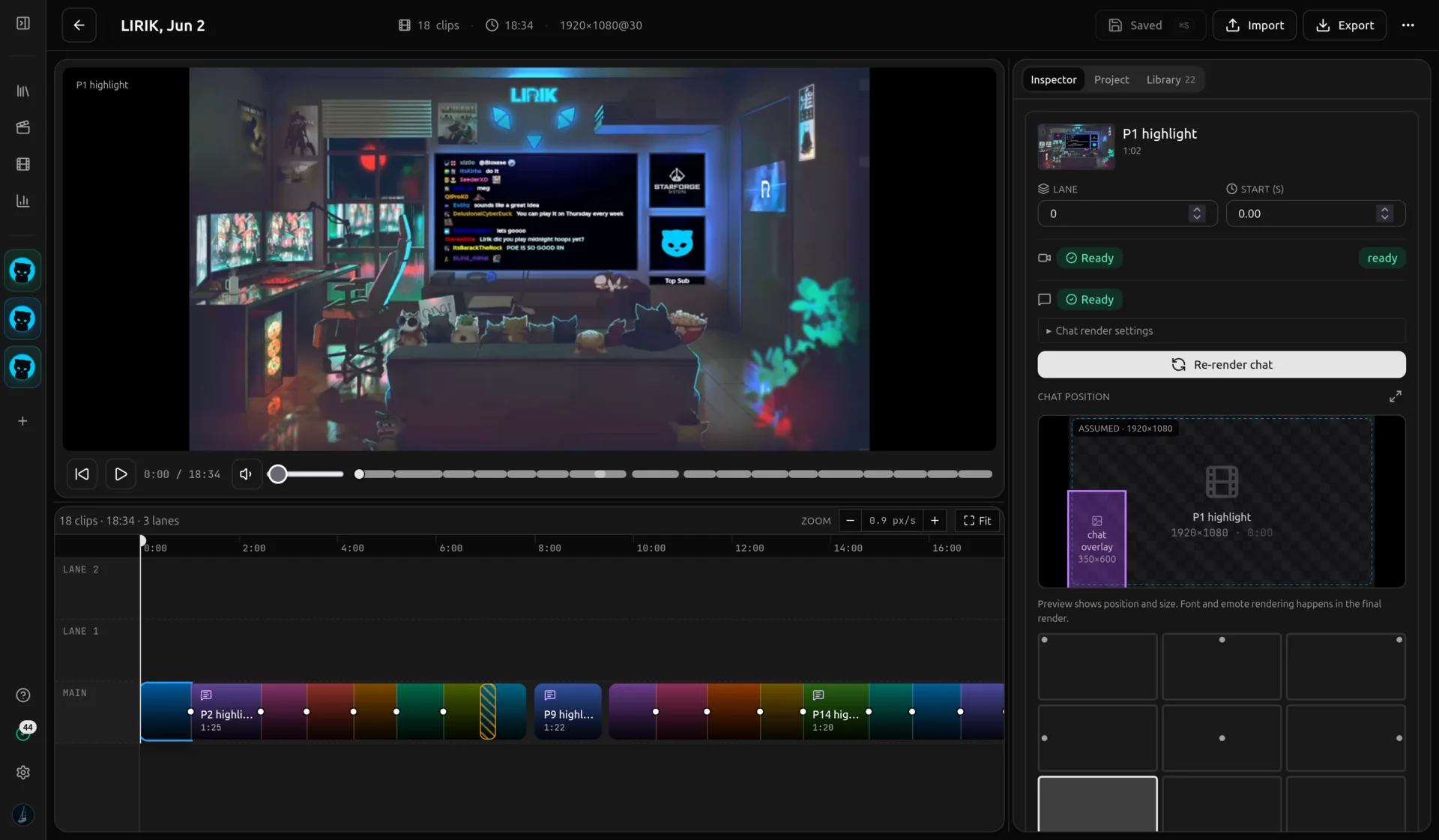Select top-right chat position cell
Image resolution: width=1439 pixels, height=840 pixels.
[x=1346, y=667]
